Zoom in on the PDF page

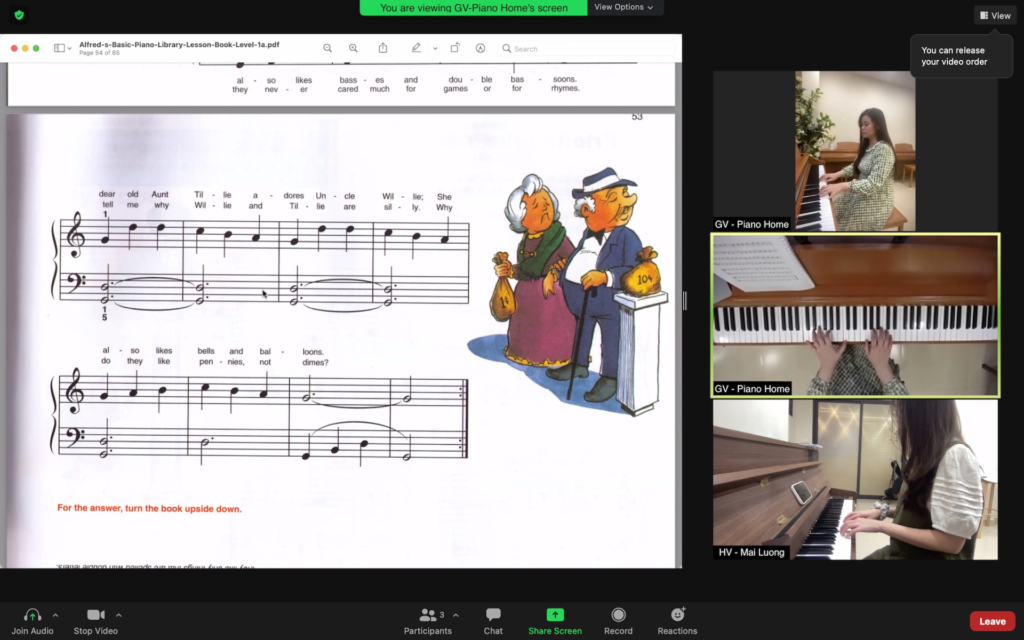(353, 48)
